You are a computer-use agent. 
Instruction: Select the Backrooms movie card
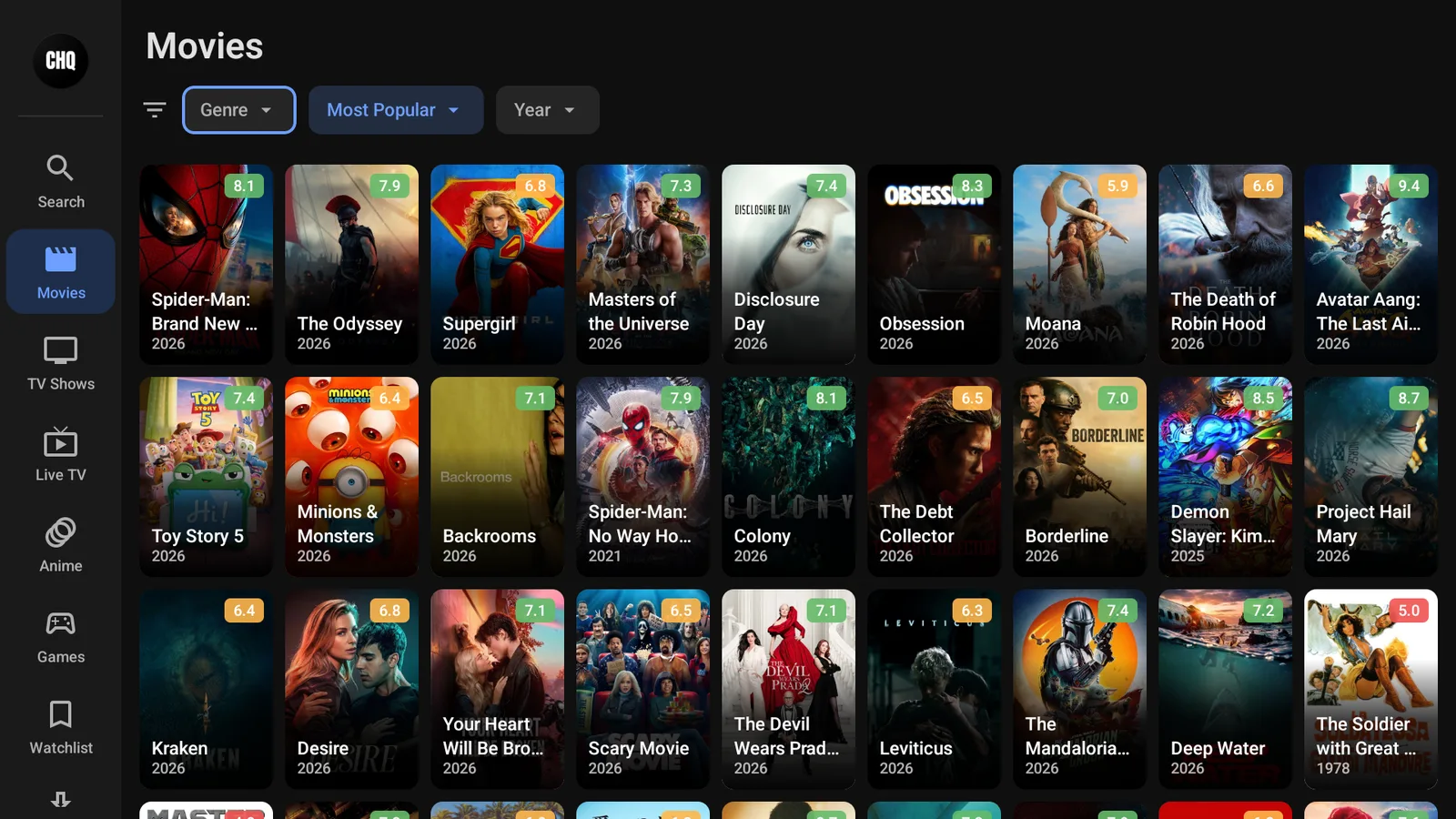coord(498,477)
